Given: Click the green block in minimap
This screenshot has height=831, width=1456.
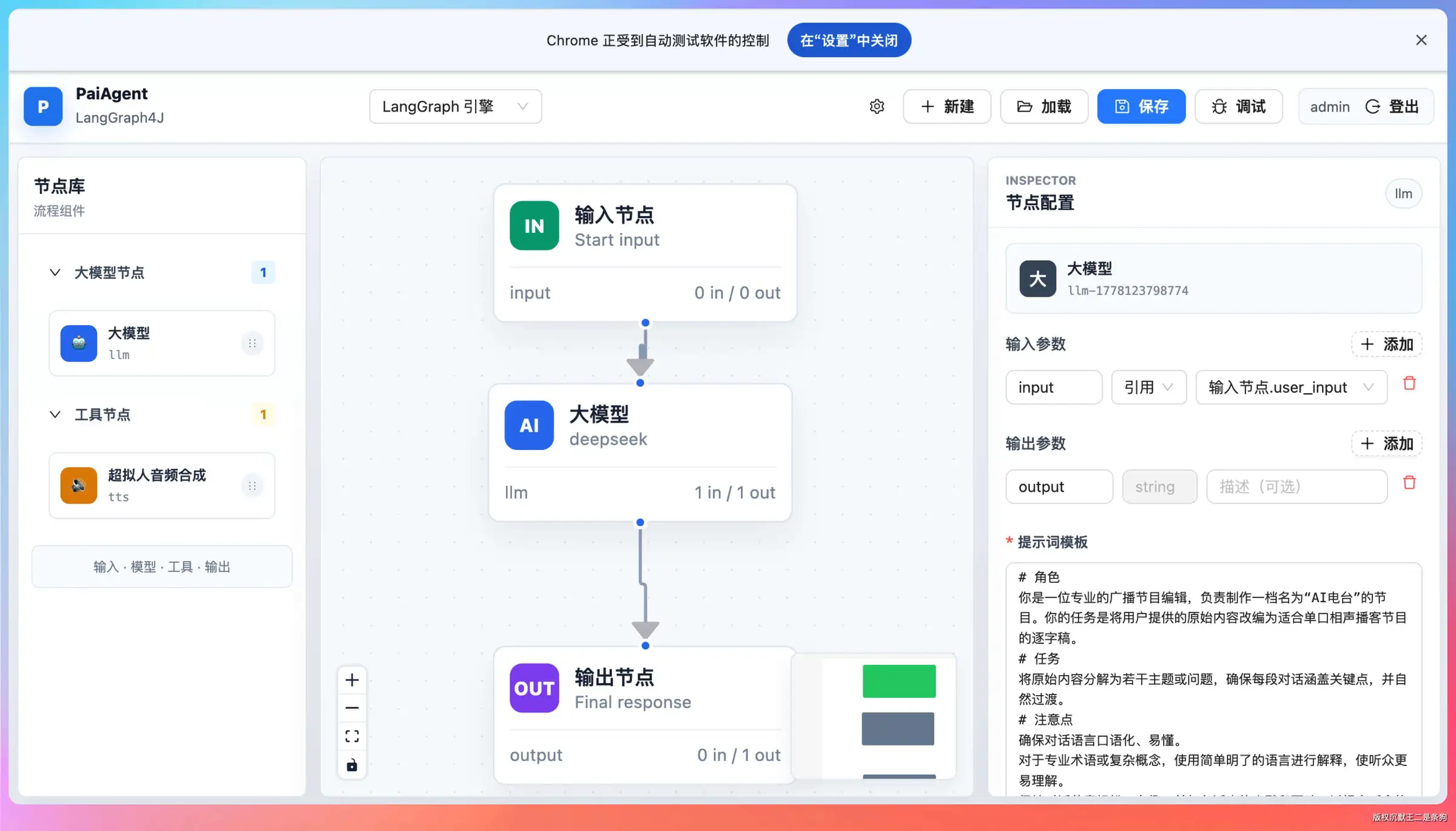Looking at the screenshot, I should tap(899, 681).
